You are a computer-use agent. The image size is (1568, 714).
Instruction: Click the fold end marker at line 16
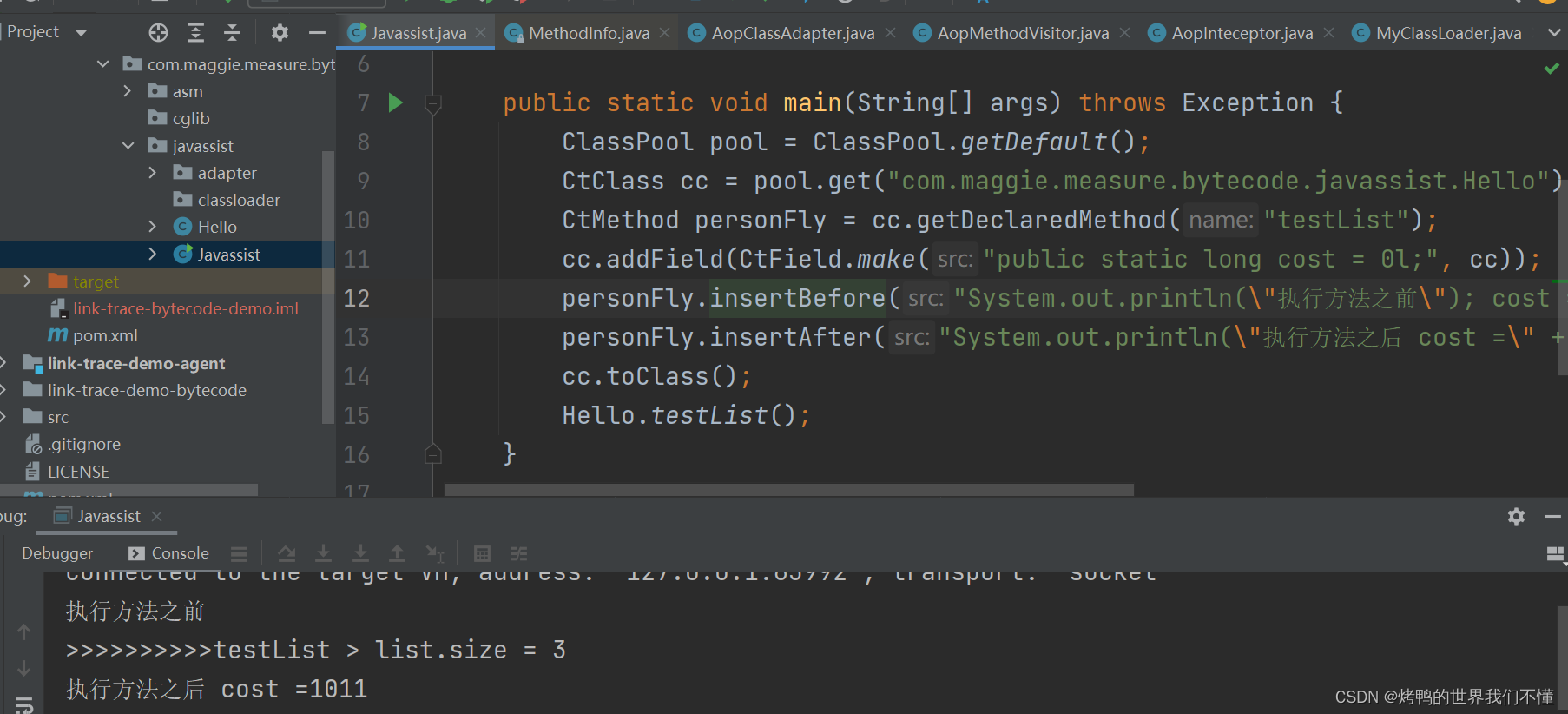click(433, 453)
